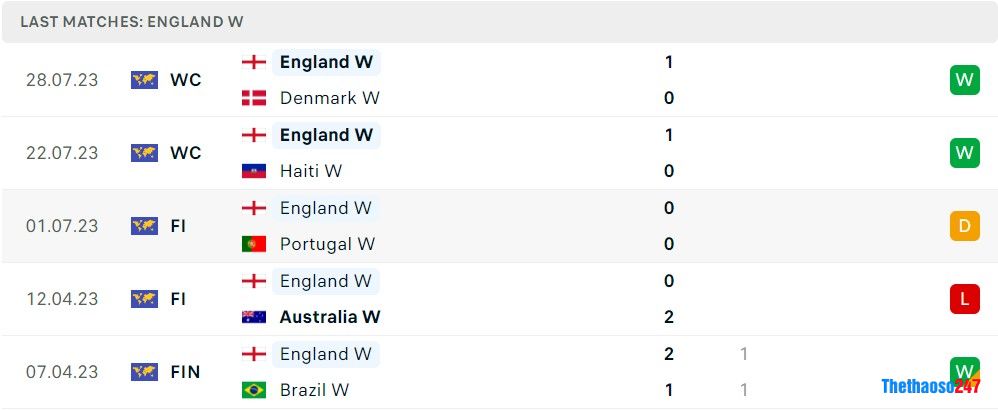Click the red L loss badge
Screen dimensions: 998x410
[x=964, y=299]
